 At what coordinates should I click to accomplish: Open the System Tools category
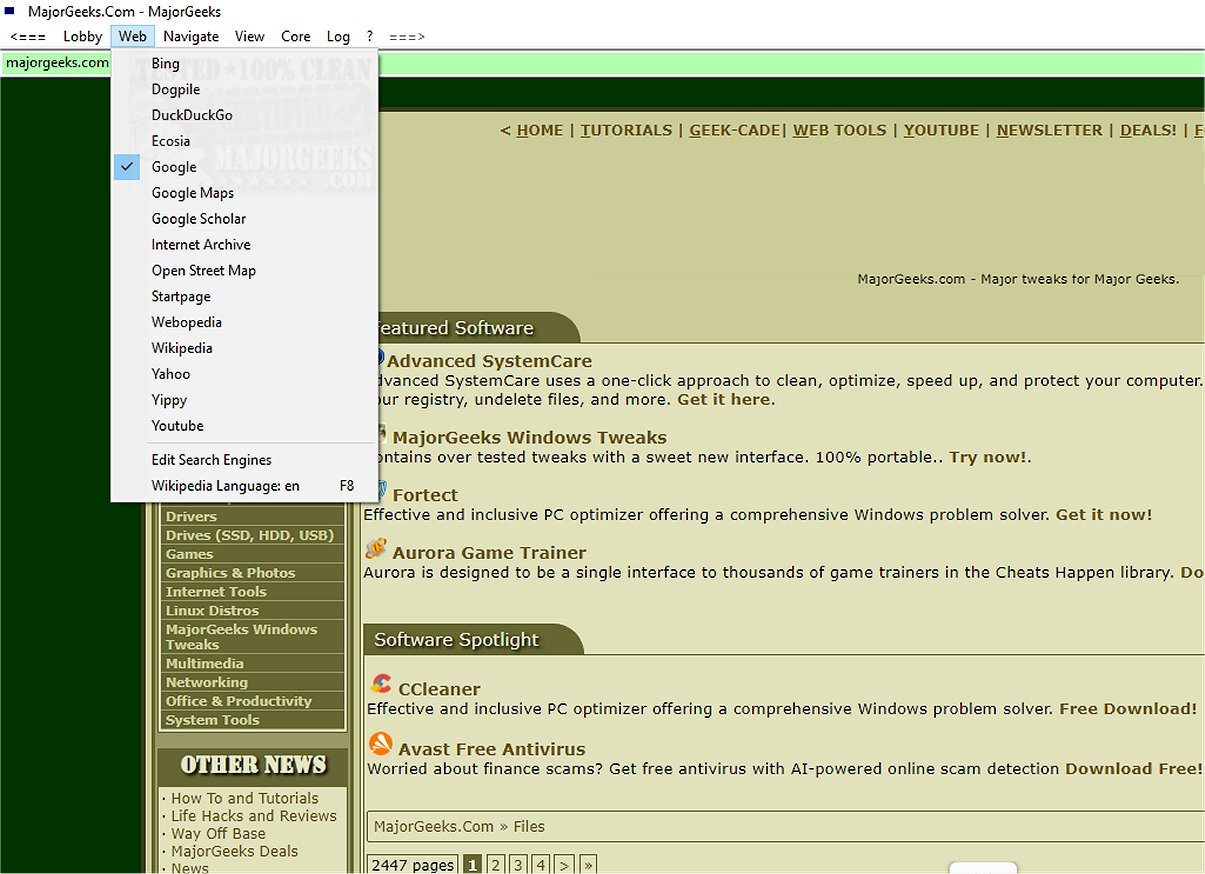click(212, 720)
